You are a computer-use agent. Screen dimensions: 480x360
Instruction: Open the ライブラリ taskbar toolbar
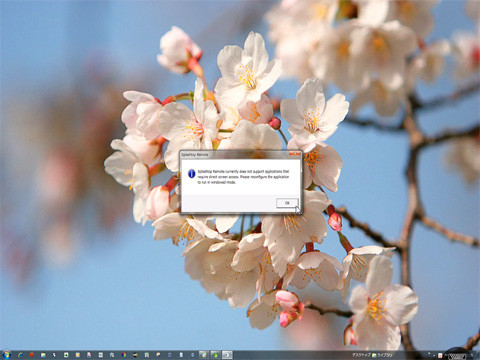pyautogui.click(x=382, y=355)
